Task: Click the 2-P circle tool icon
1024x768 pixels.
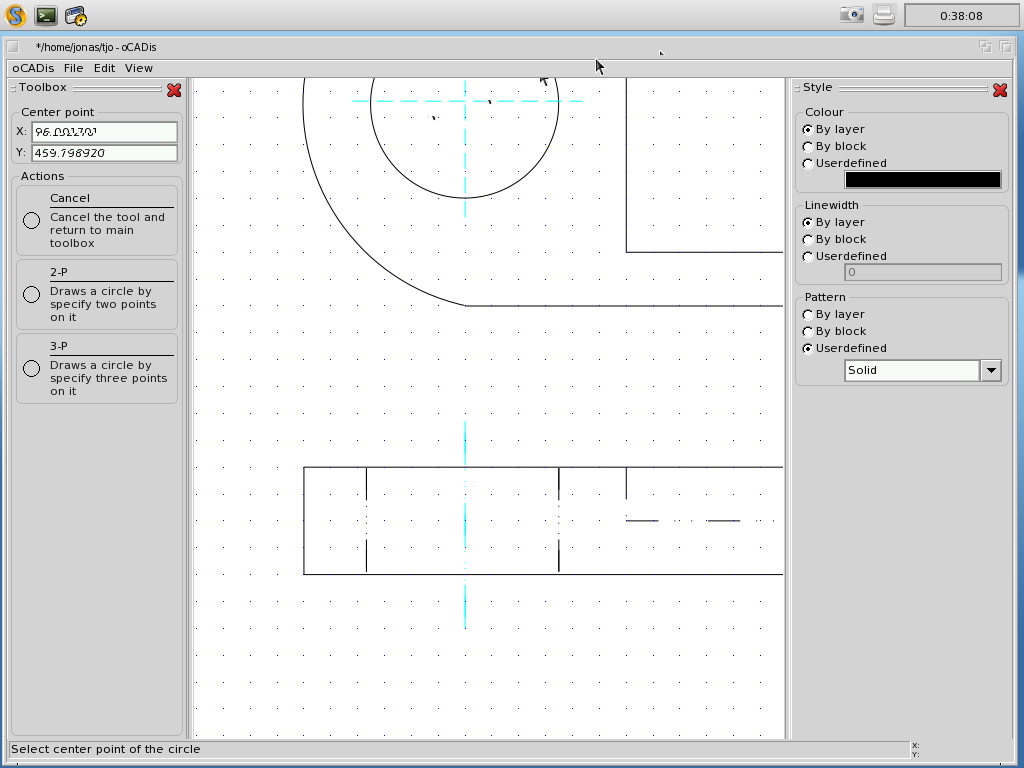Action: tap(31, 295)
